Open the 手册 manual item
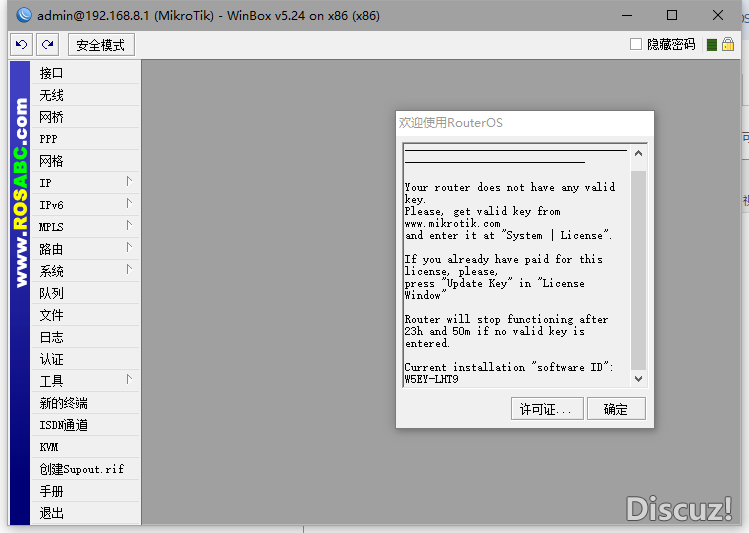The height and width of the screenshot is (533, 749). 86,491
